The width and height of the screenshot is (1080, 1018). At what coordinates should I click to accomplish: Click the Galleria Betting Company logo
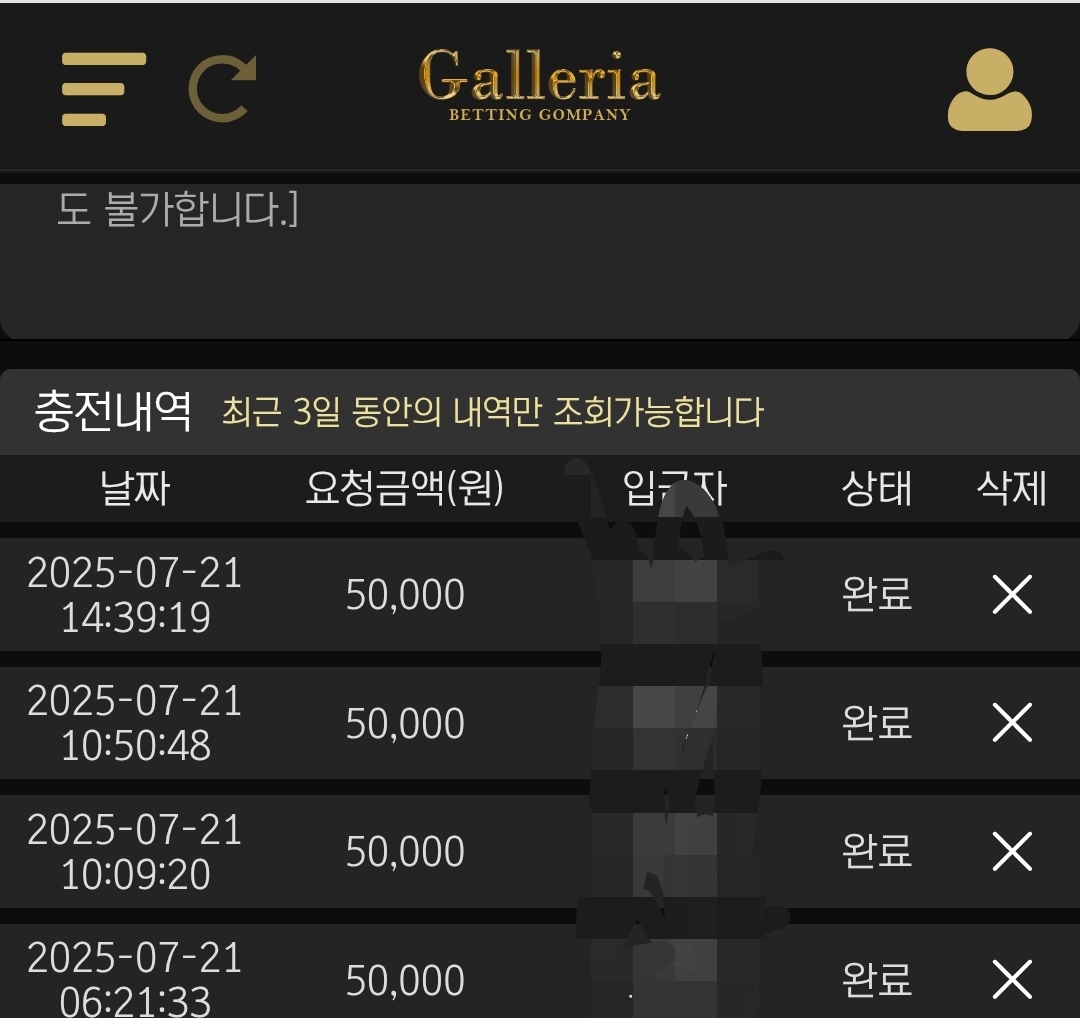pos(540,85)
